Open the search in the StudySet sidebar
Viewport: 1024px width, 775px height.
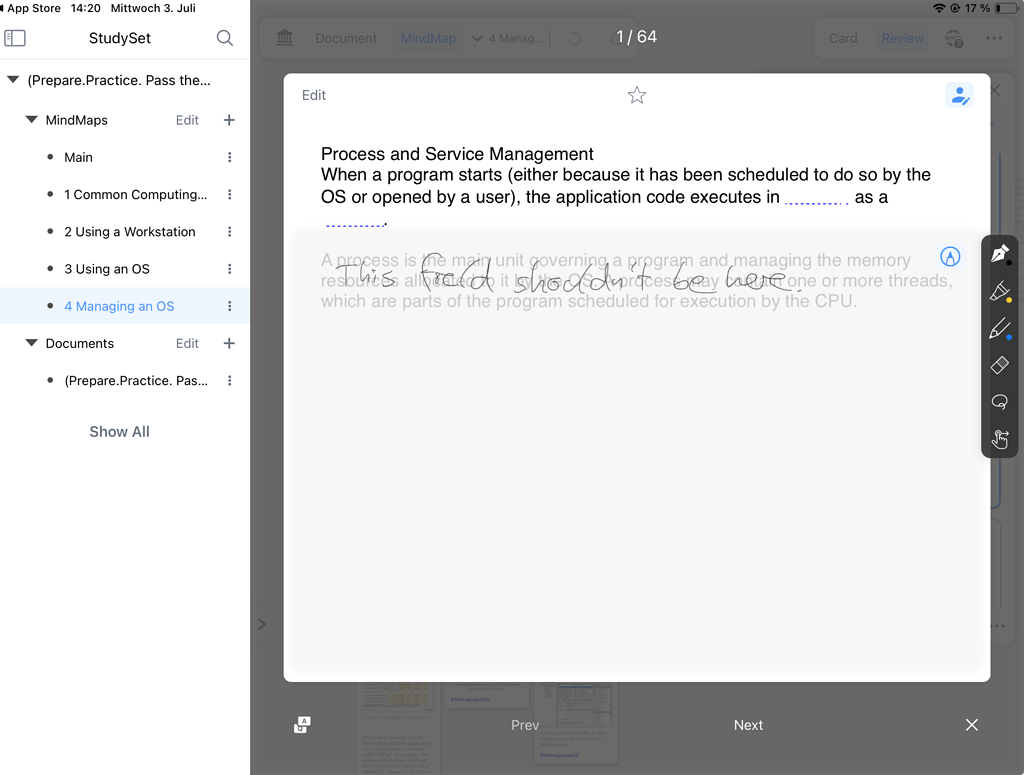click(x=224, y=37)
